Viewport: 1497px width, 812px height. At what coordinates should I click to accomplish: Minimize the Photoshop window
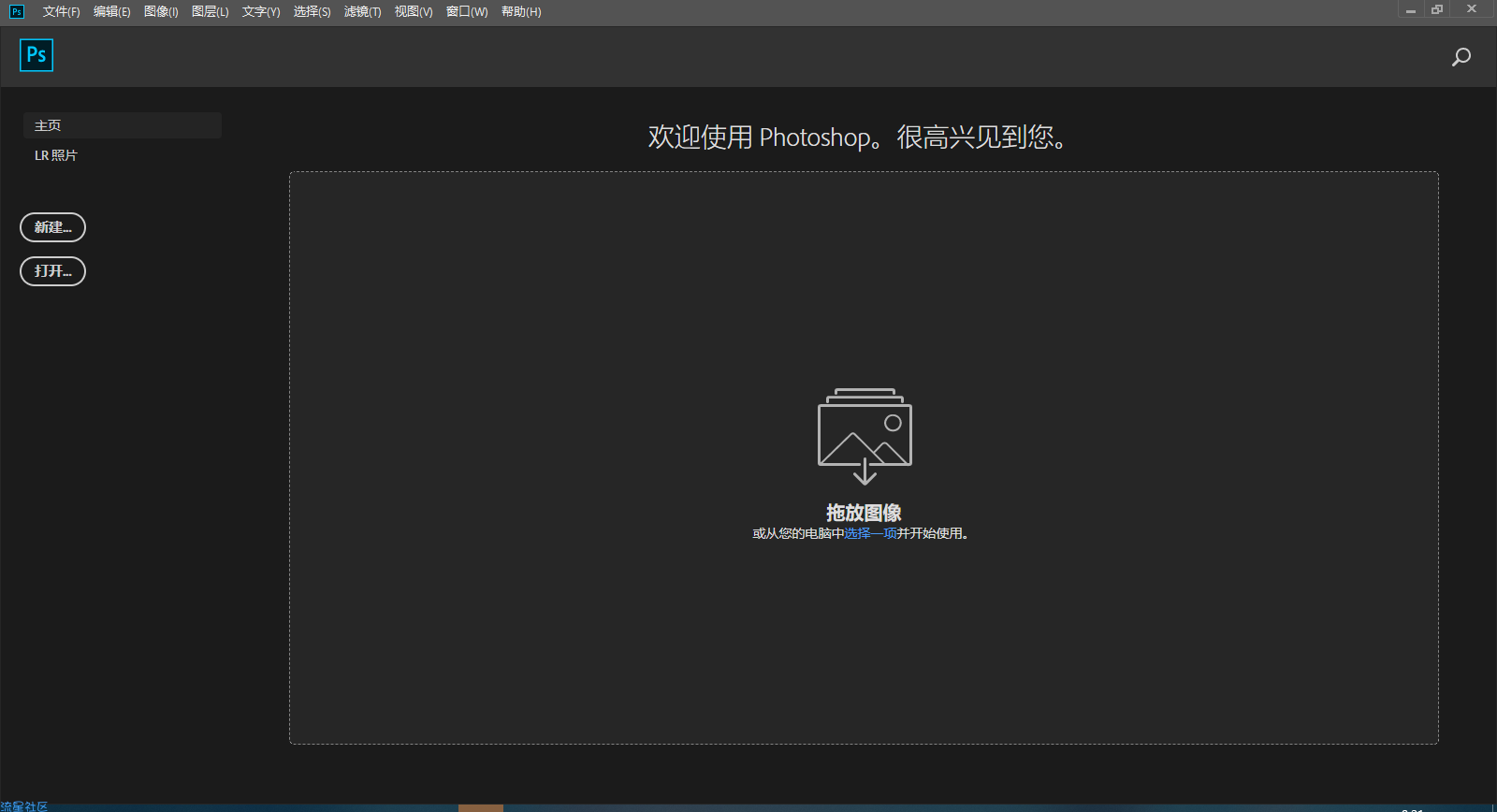point(1411,9)
